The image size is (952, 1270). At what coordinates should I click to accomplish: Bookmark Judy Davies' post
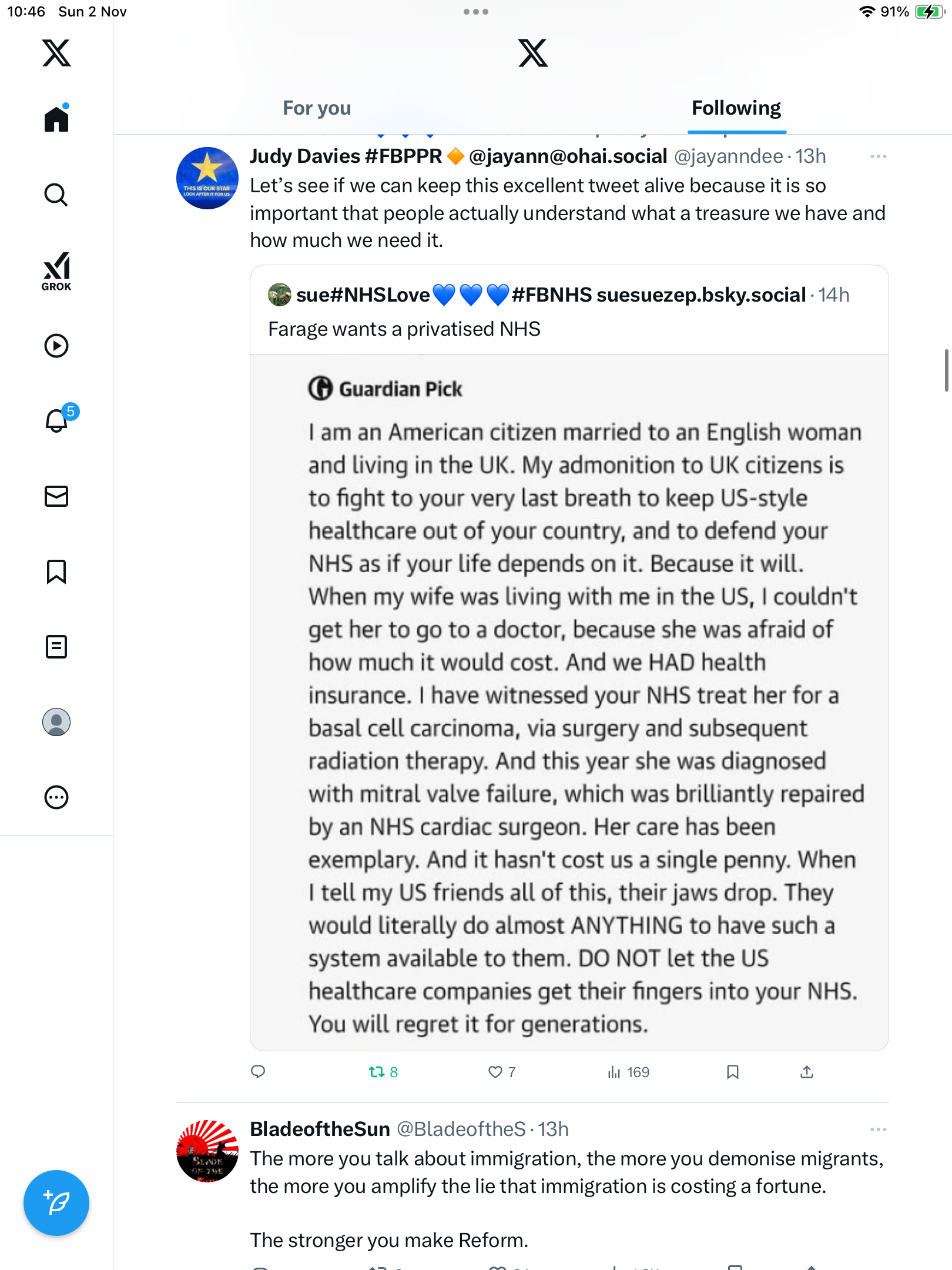732,1072
